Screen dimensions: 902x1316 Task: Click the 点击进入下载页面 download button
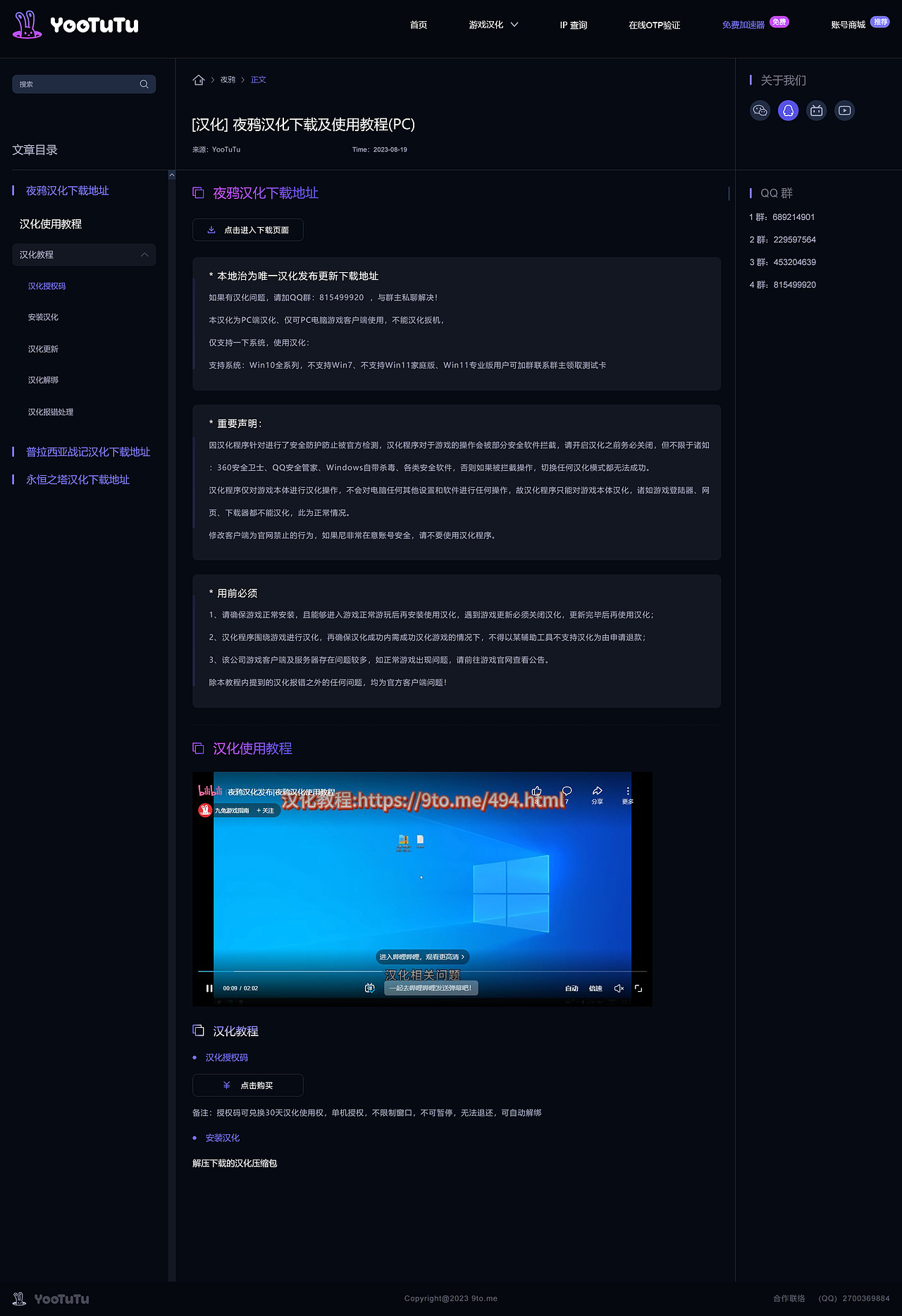click(x=248, y=230)
